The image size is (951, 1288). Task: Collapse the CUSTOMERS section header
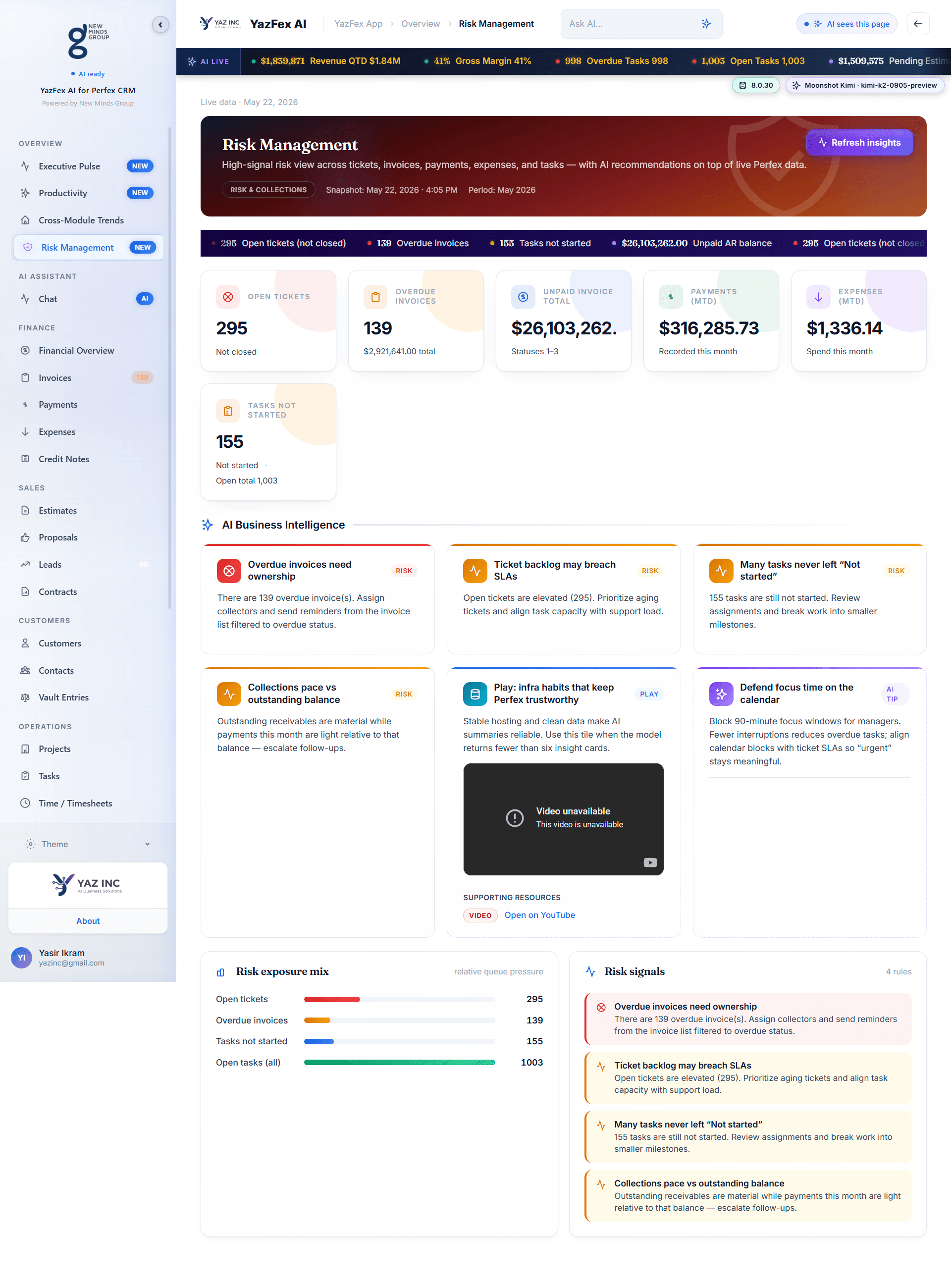pos(86,621)
